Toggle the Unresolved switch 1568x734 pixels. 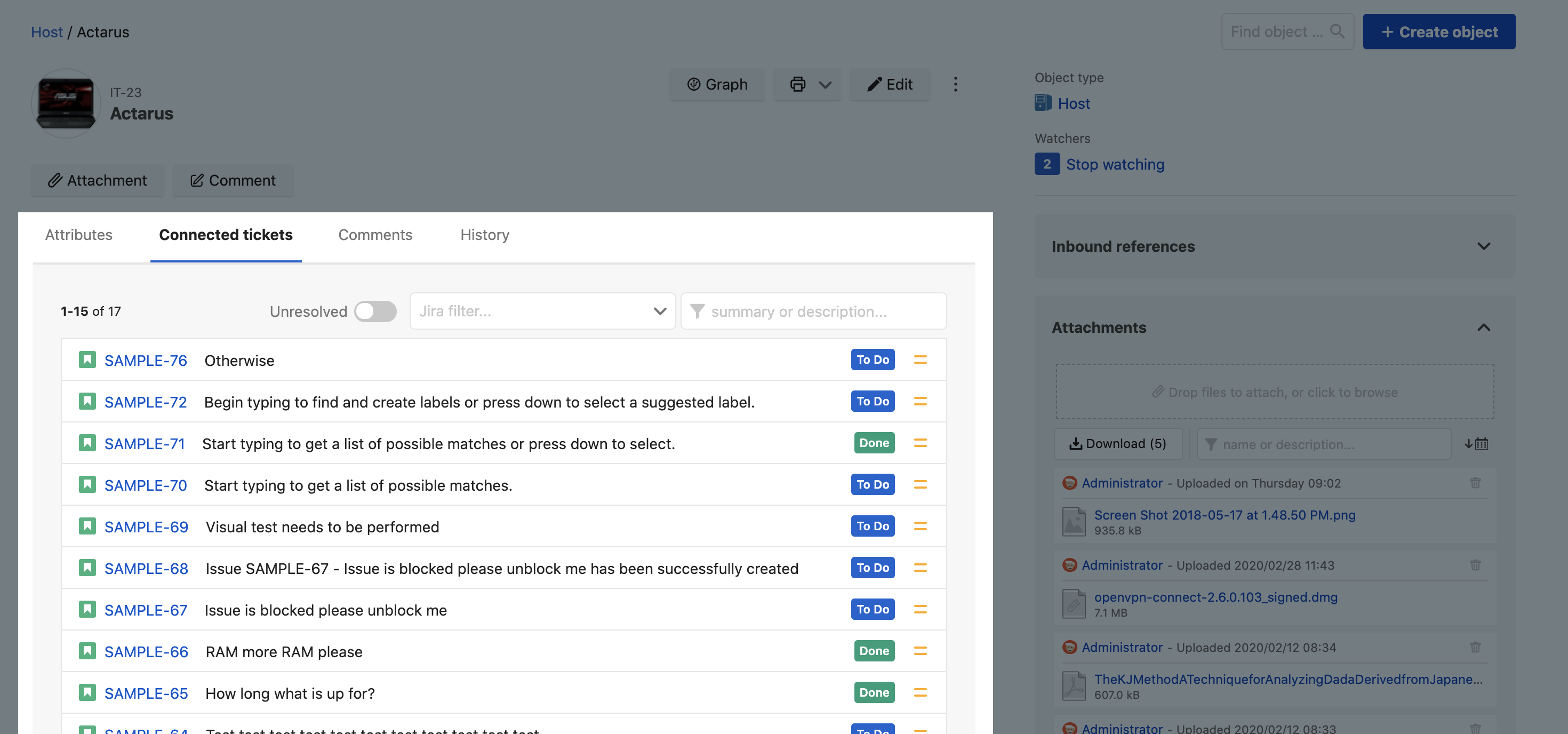coord(375,311)
